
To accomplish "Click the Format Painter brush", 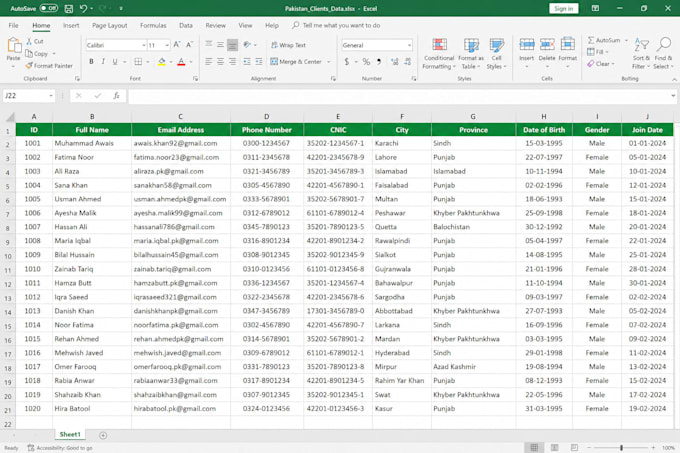I will pos(29,65).
